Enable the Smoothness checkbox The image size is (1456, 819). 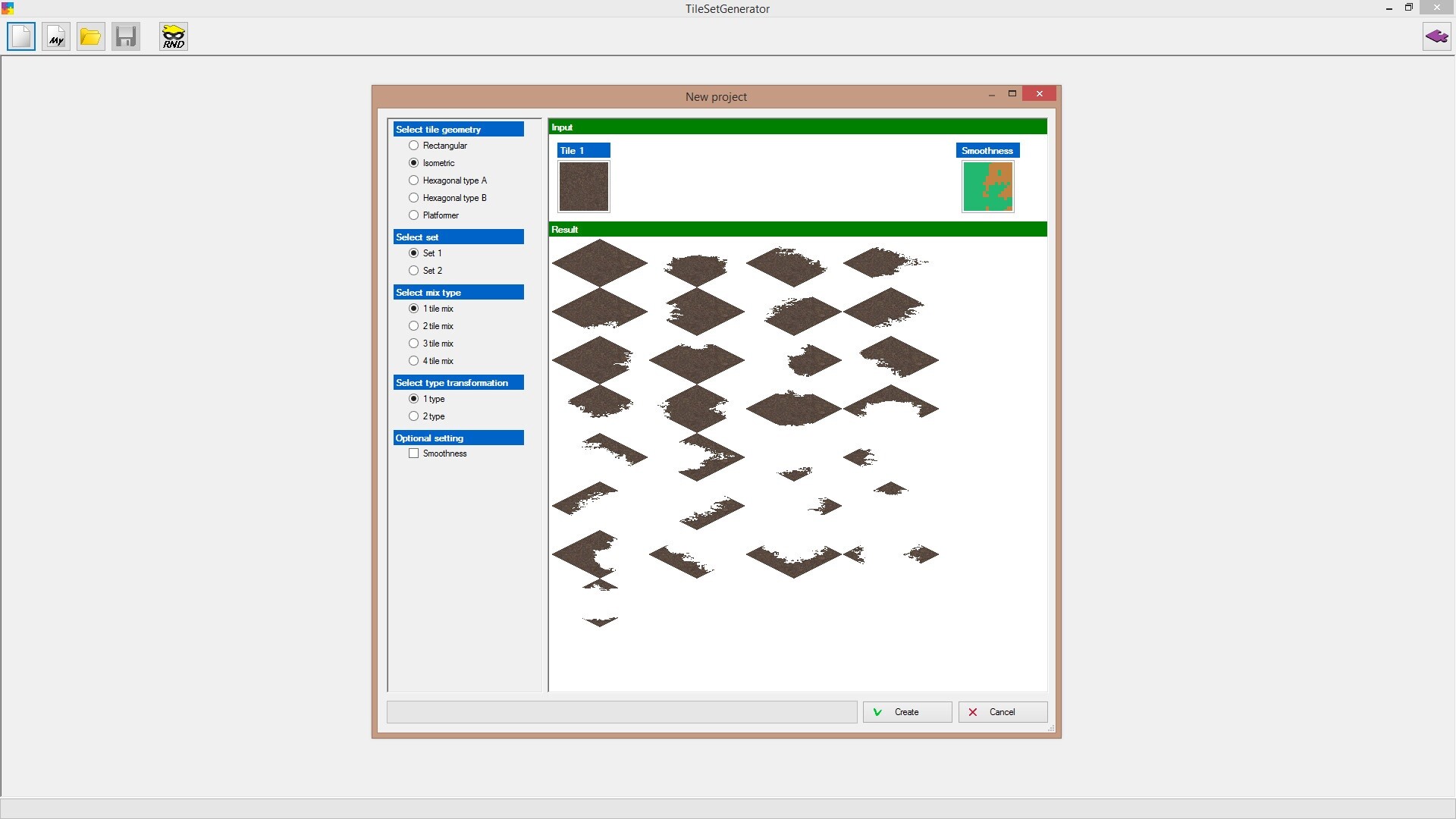point(414,453)
